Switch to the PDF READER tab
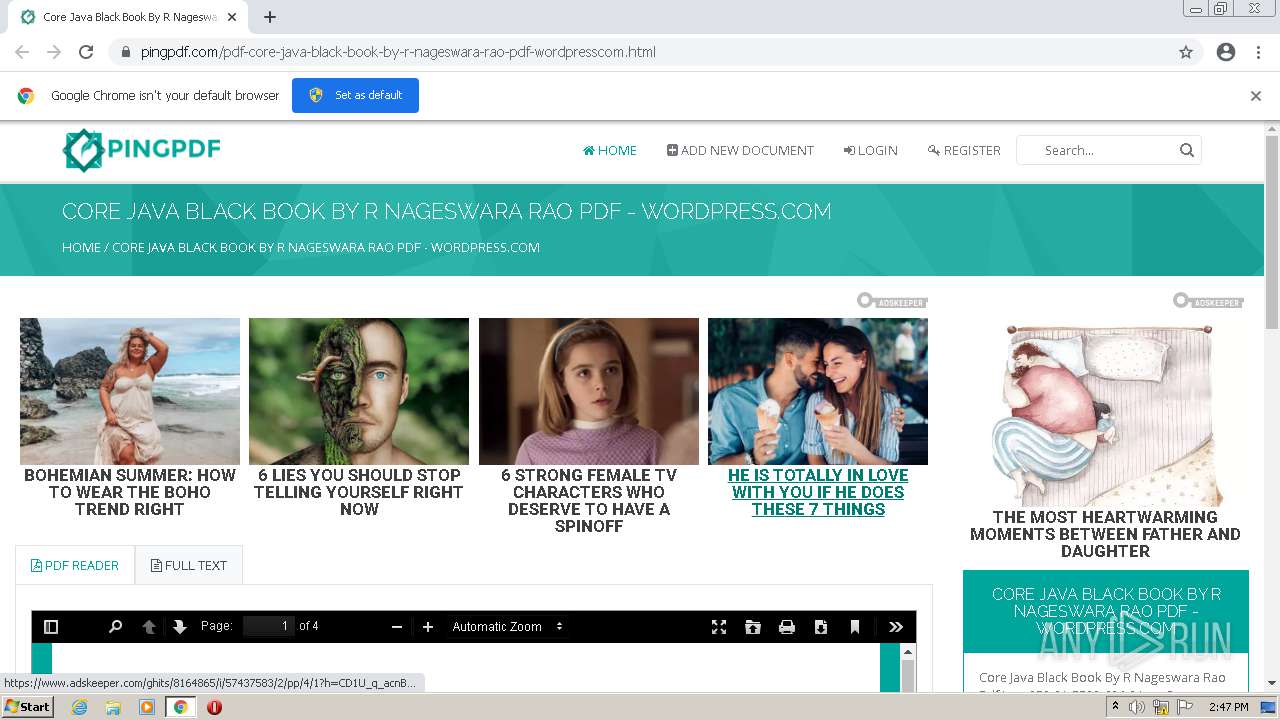 click(x=75, y=565)
